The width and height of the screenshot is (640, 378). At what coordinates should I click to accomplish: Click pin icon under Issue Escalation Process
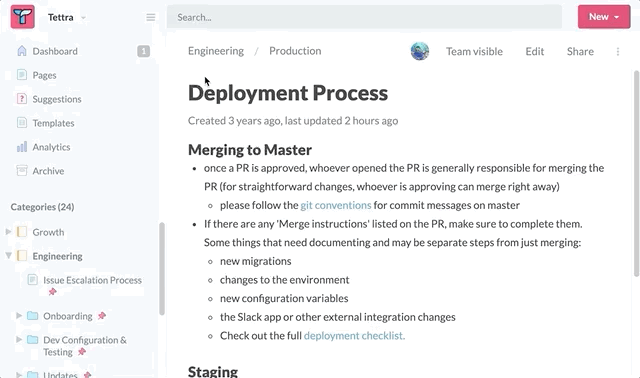coord(53,292)
